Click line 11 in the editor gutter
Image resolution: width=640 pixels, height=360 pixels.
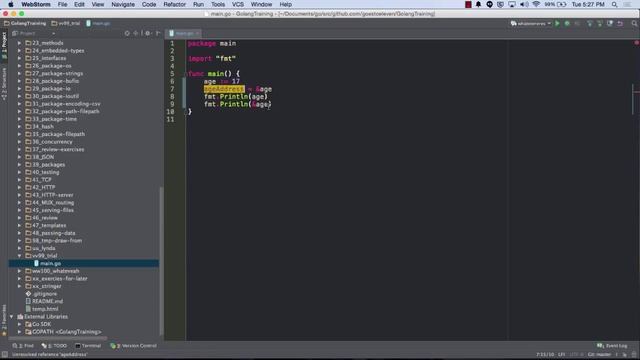[x=170, y=119]
